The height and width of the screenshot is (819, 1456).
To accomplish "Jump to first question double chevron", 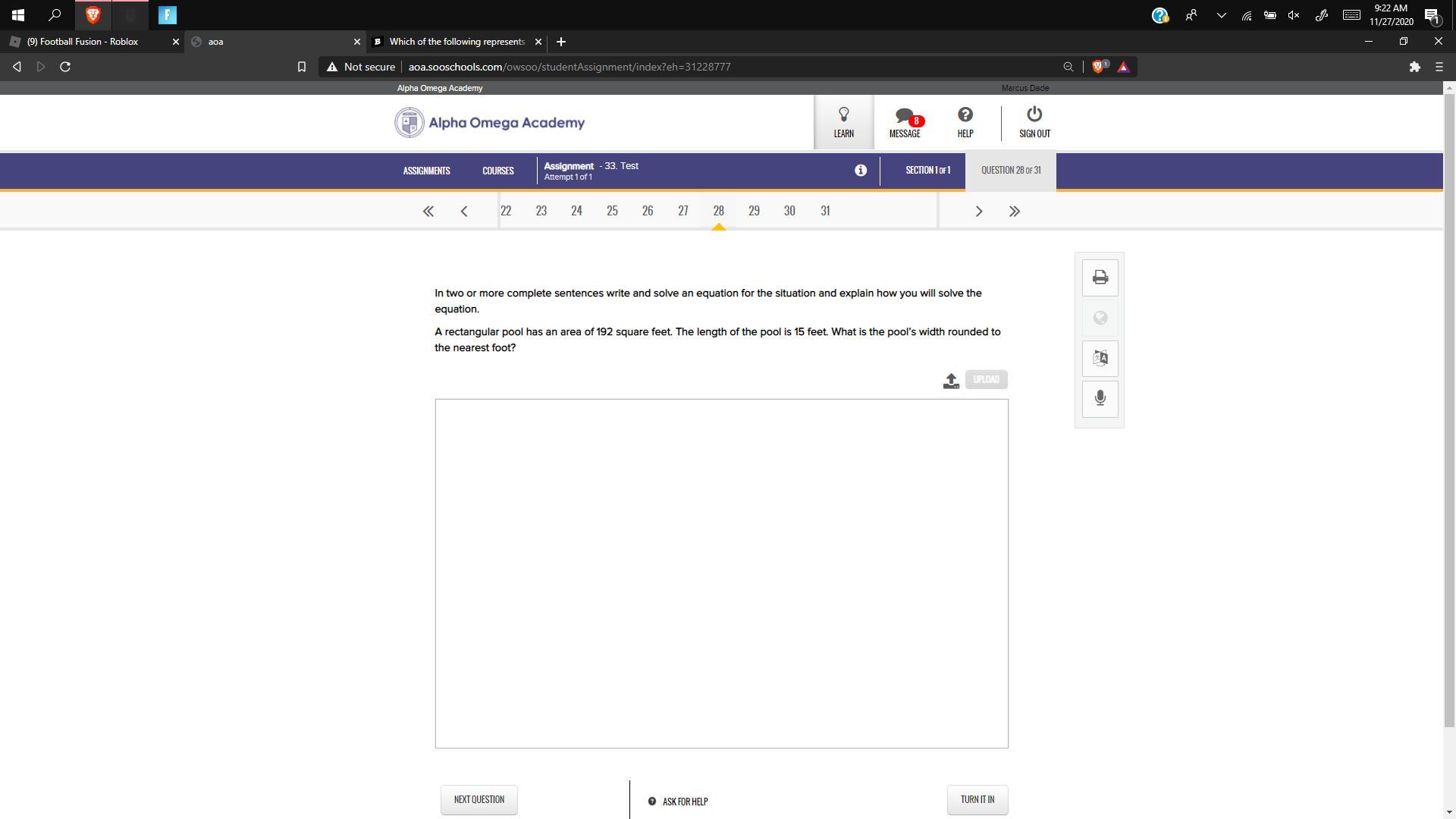I will pyautogui.click(x=428, y=212).
